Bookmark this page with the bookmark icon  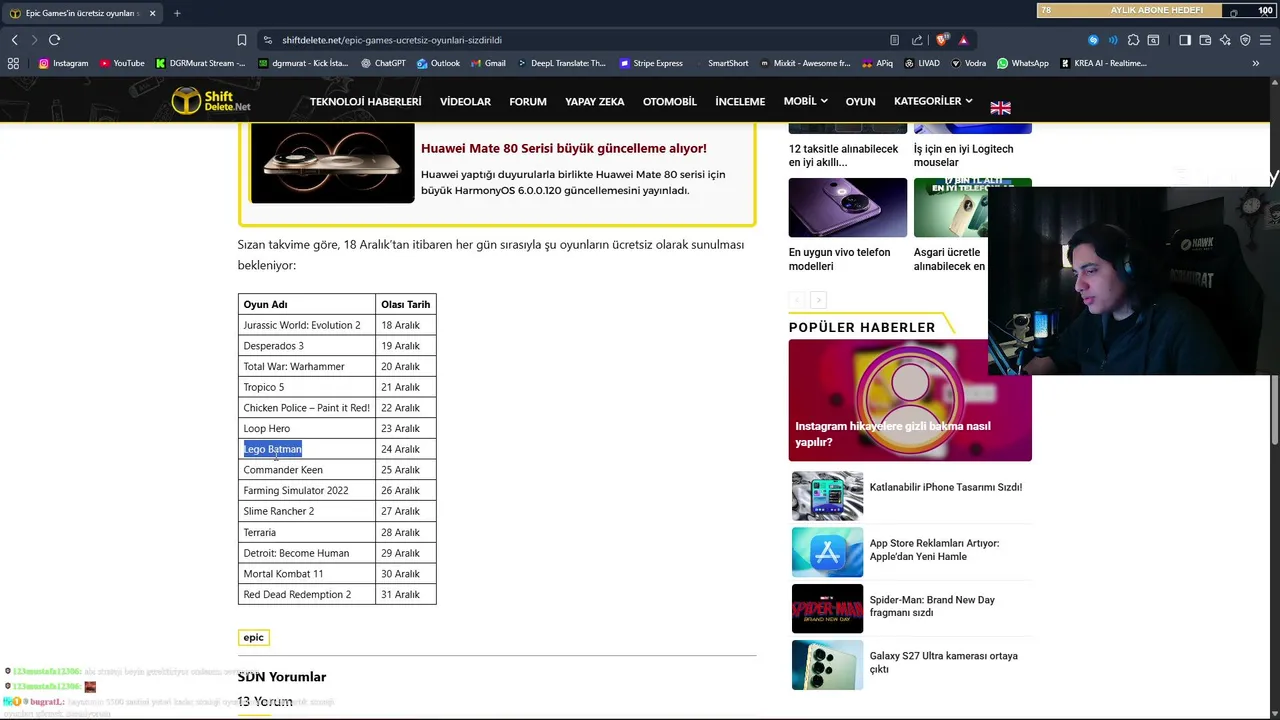pyautogui.click(x=242, y=40)
